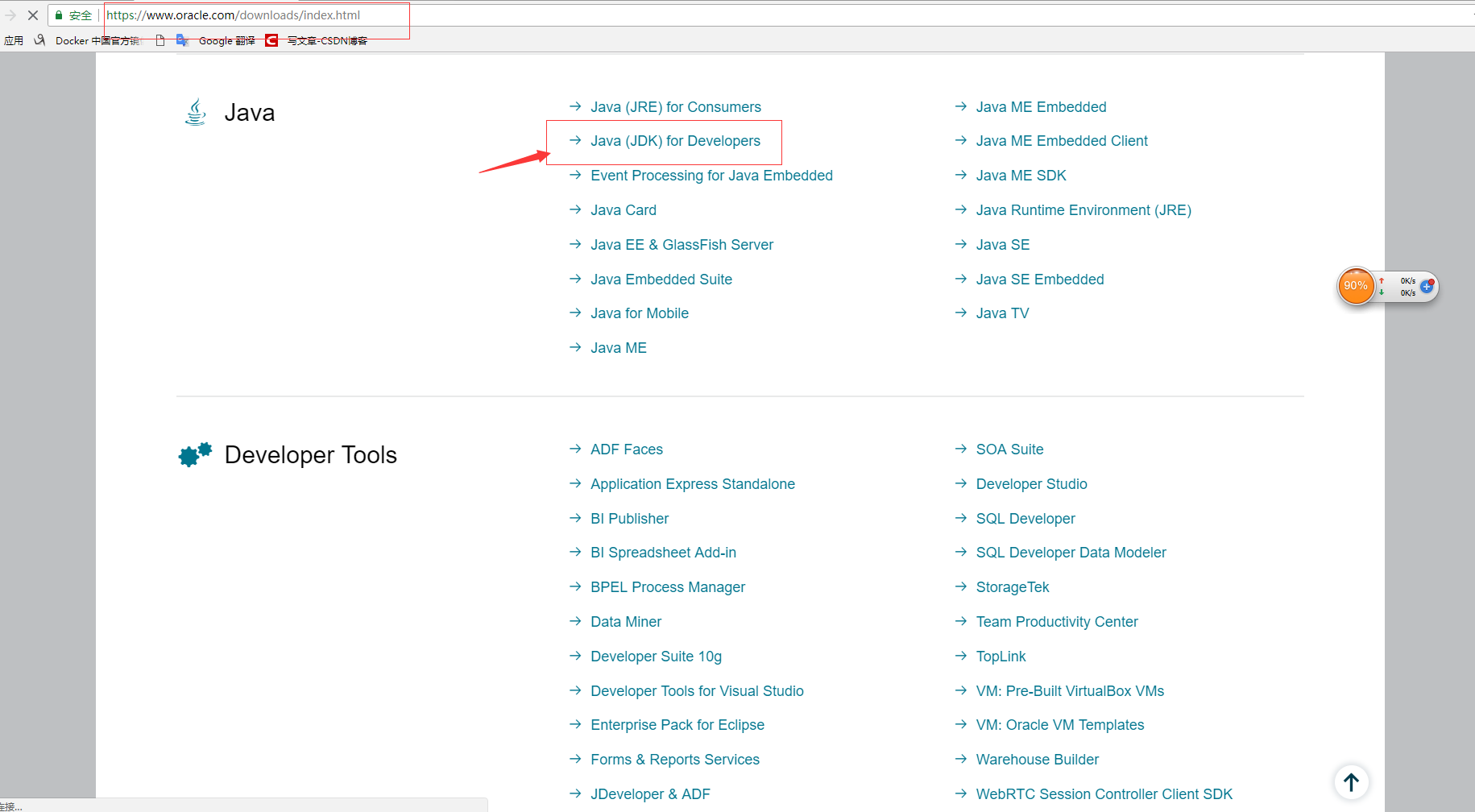
Task: Open the ADF Faces link
Action: coord(627,449)
